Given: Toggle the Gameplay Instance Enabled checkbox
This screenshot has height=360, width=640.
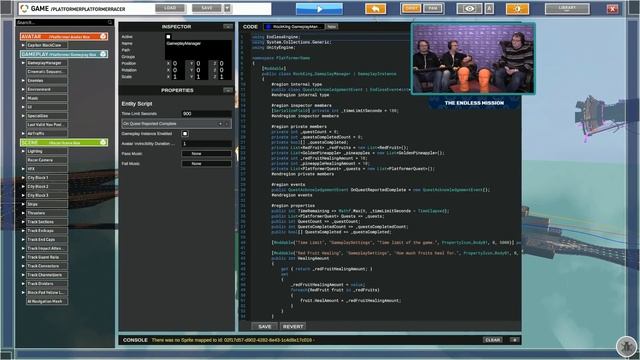Looking at the screenshot, I should [185, 134].
